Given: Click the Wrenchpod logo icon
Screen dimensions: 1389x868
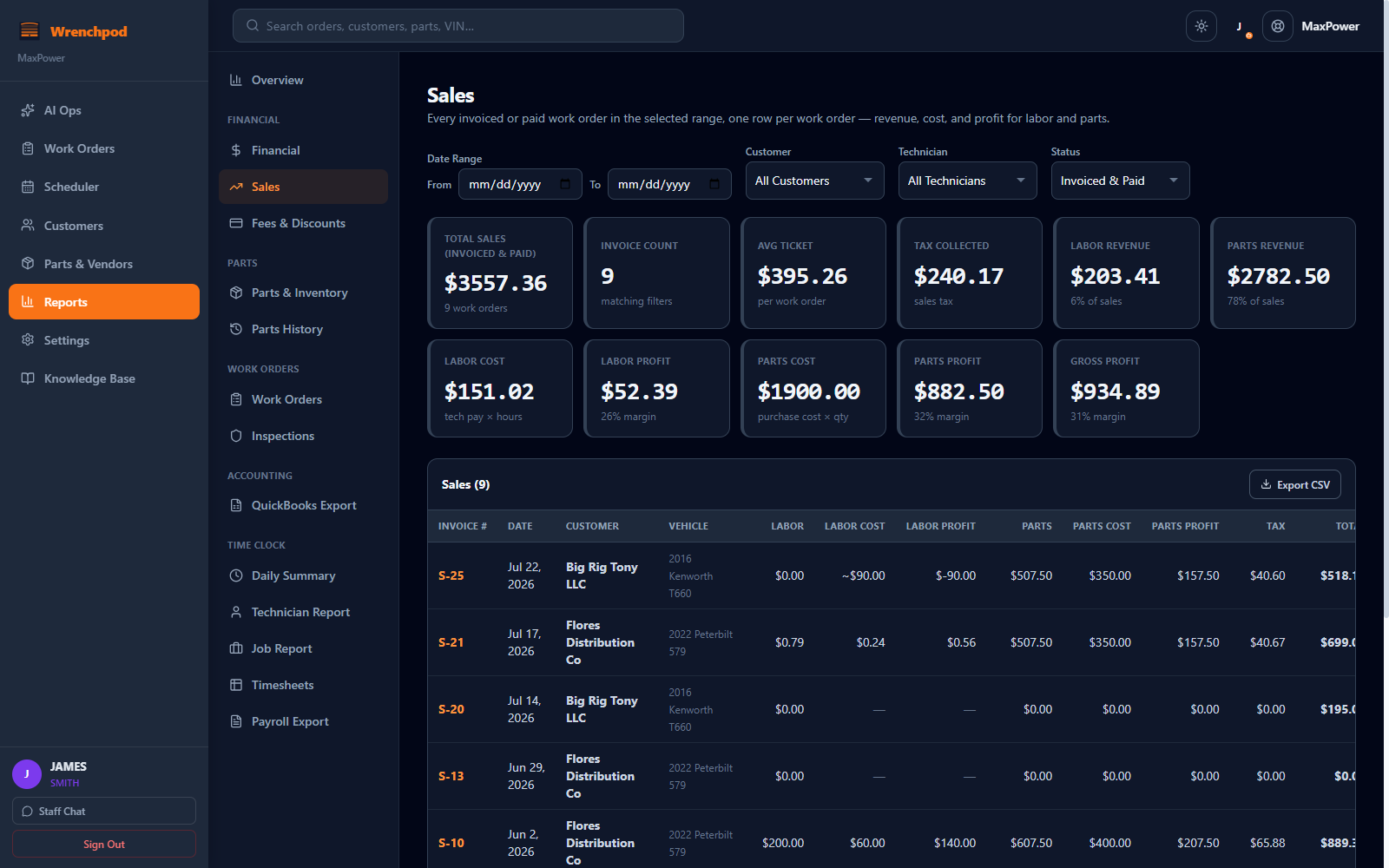Looking at the screenshot, I should tap(30, 31).
